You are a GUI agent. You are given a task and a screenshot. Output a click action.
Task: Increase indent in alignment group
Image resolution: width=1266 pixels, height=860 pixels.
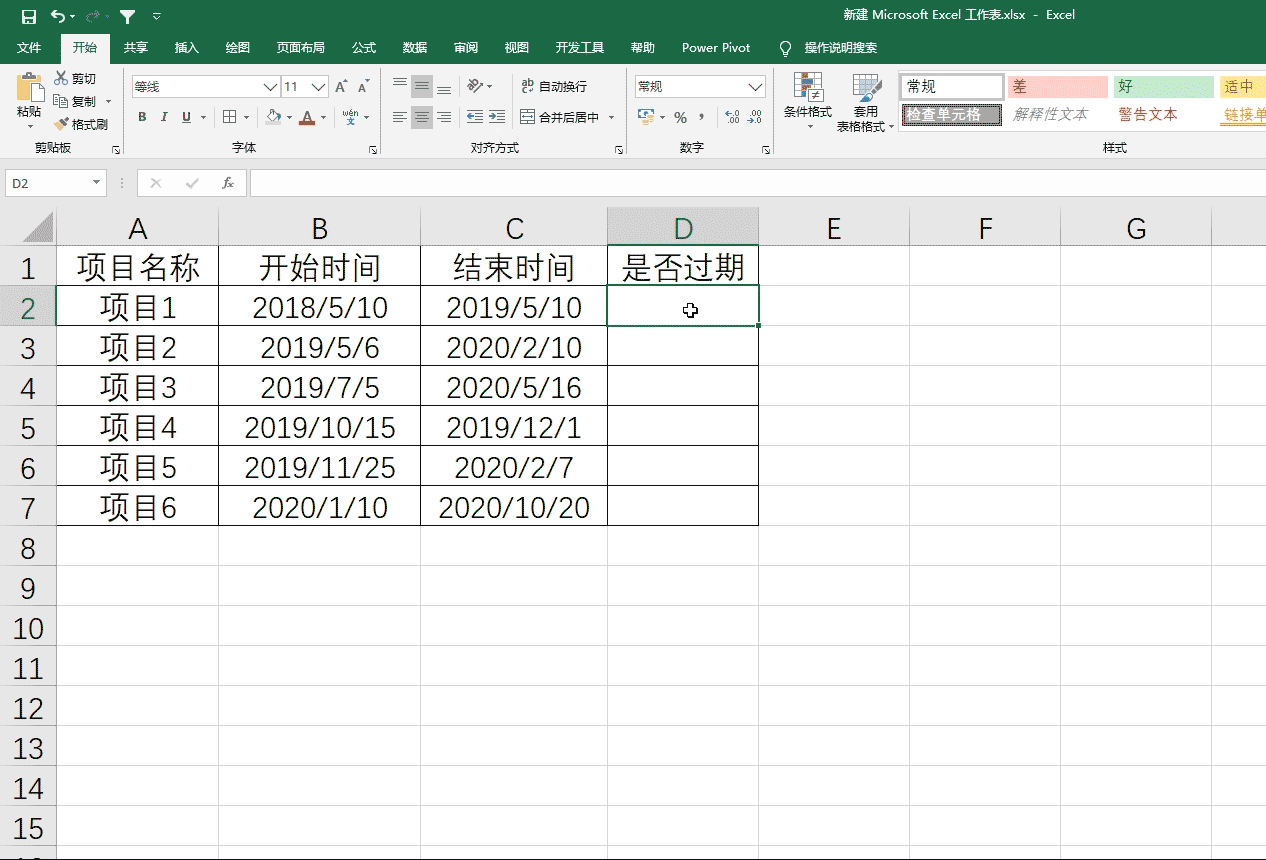(x=497, y=118)
